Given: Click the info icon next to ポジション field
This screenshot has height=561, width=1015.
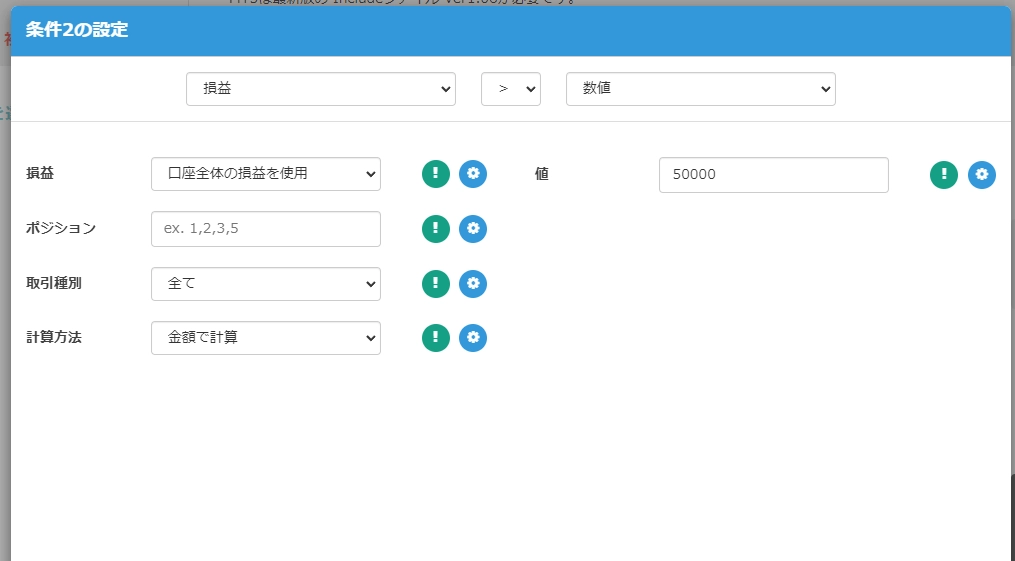Looking at the screenshot, I should pyautogui.click(x=435, y=229).
